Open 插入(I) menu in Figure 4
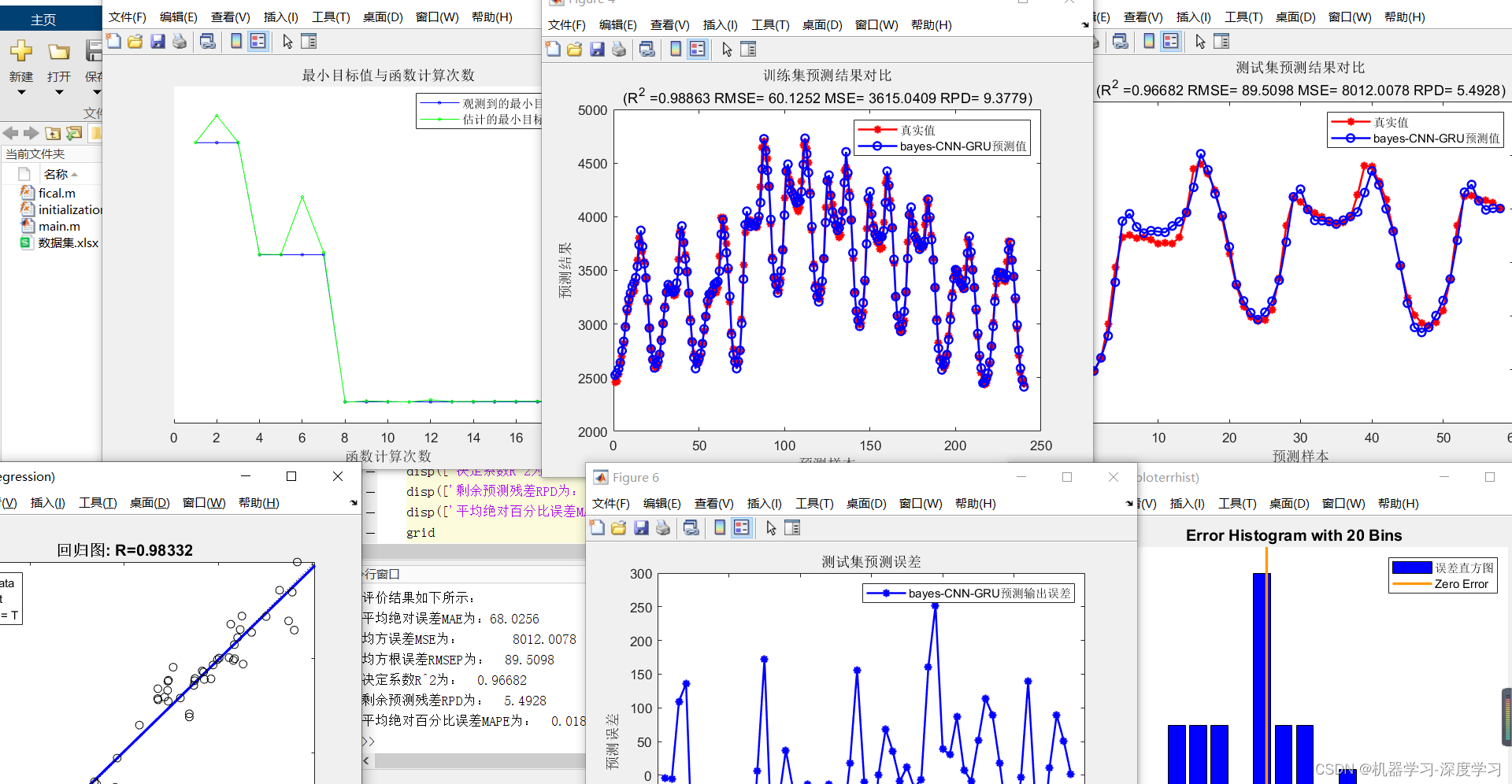This screenshot has height=784, width=1512. [x=721, y=24]
